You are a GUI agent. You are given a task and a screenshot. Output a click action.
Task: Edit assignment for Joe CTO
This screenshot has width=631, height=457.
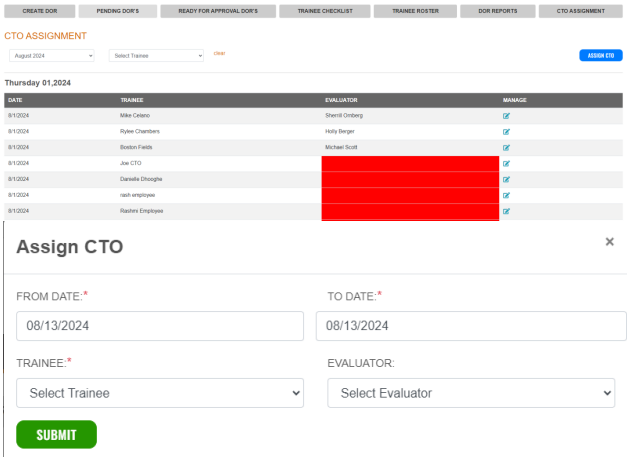(506, 164)
